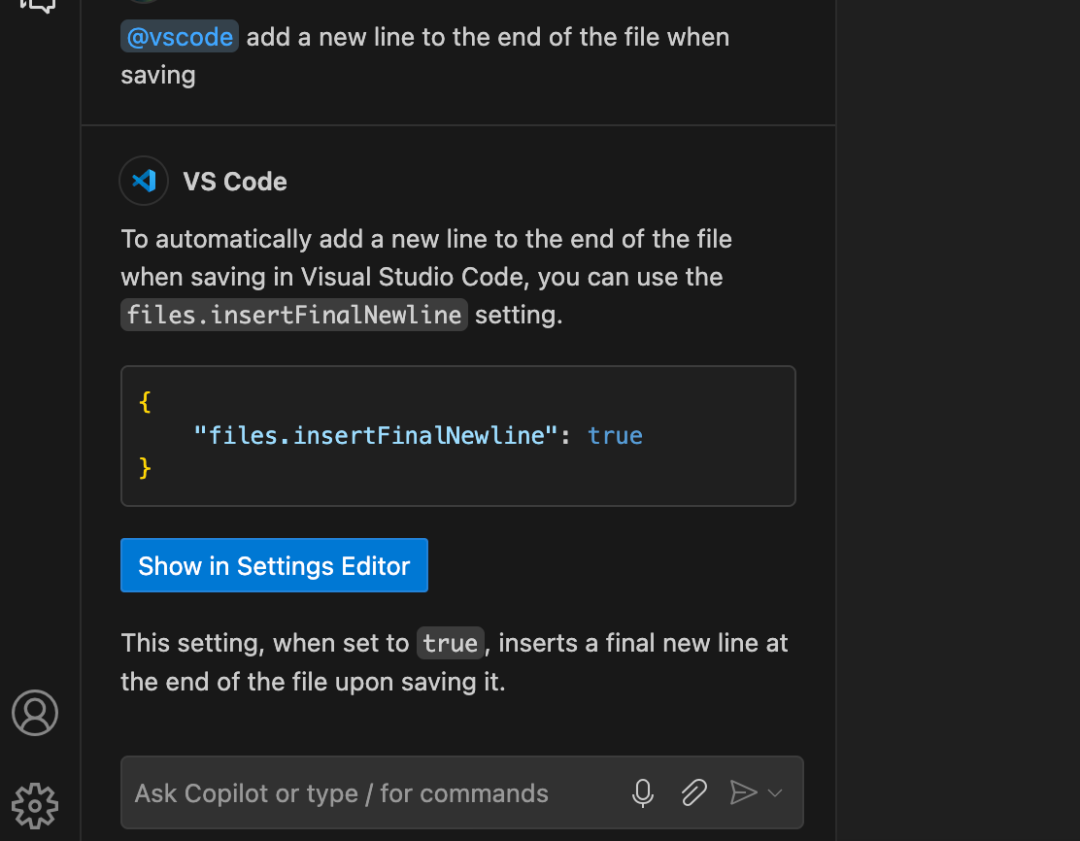
Task: Click inline files.insertFinalNewline code in the paragraph
Action: pyautogui.click(x=294, y=315)
